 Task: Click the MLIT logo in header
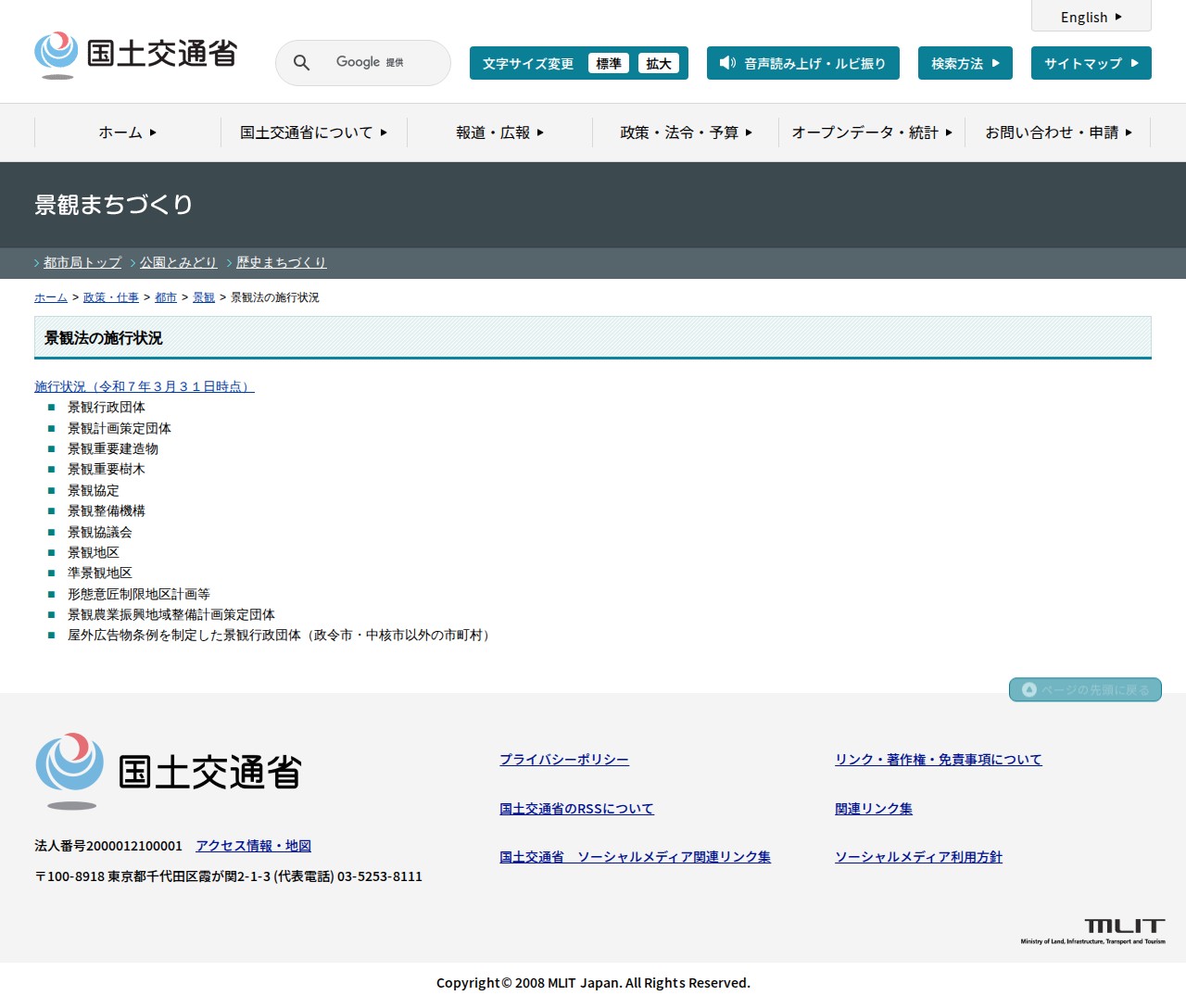click(x=136, y=55)
